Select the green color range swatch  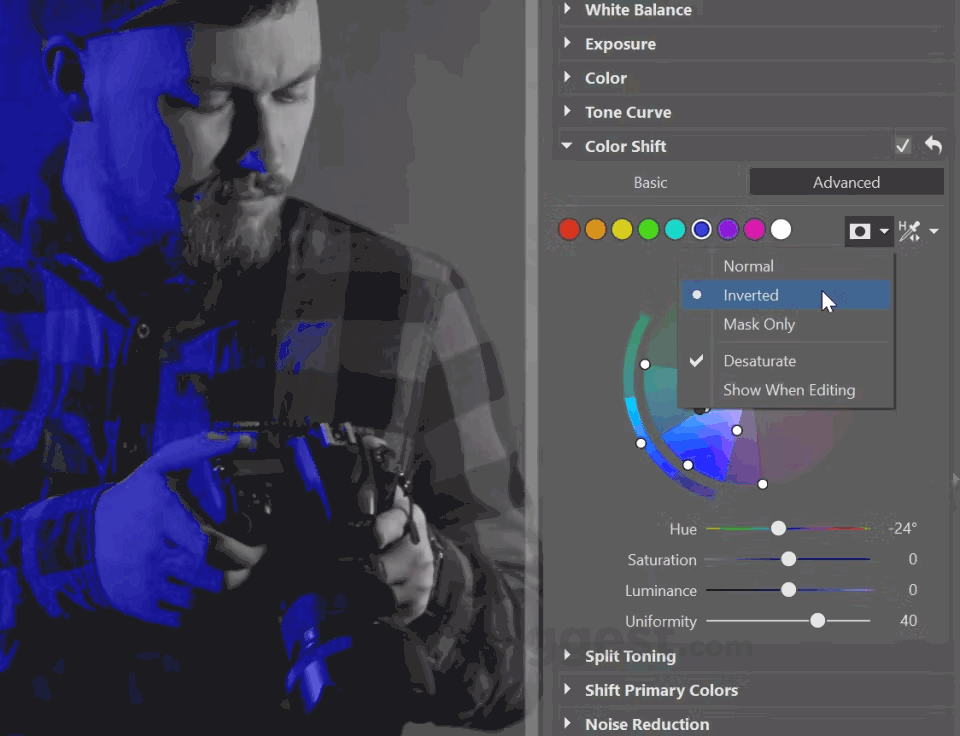648,229
